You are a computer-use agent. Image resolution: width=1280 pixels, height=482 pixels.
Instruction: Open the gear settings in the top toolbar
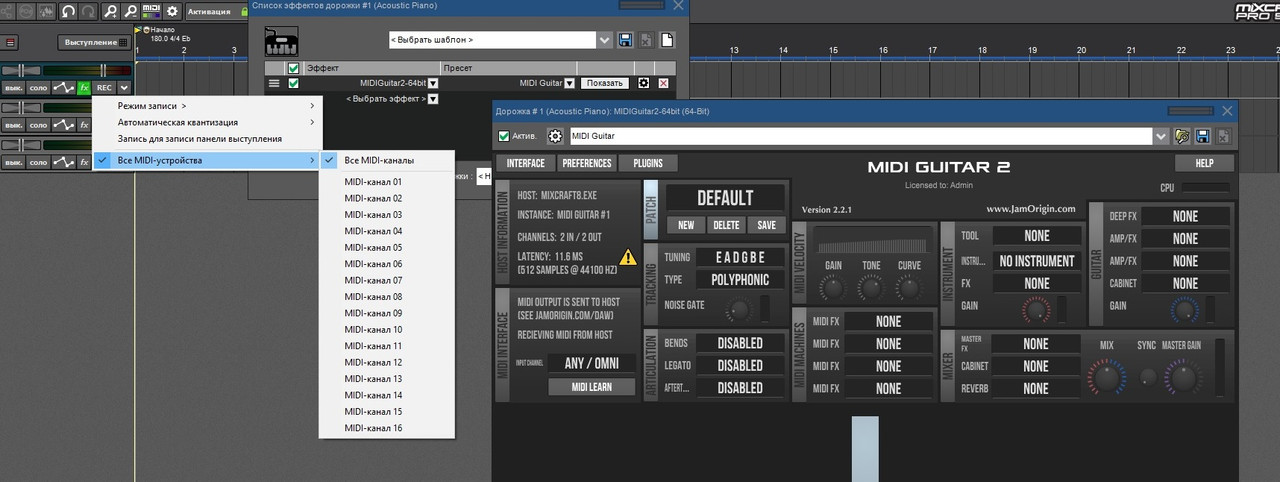click(x=172, y=12)
